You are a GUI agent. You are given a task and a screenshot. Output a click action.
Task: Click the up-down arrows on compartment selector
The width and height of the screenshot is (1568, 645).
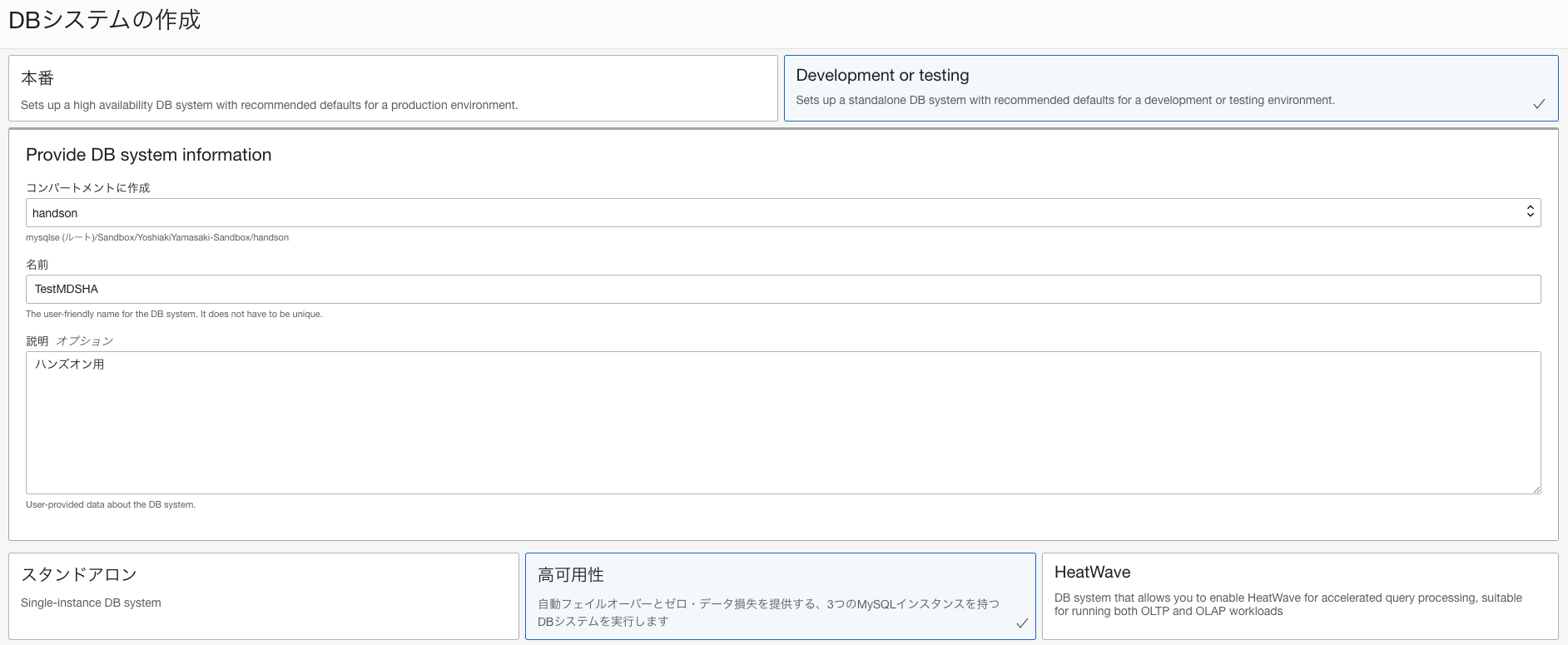point(1530,212)
